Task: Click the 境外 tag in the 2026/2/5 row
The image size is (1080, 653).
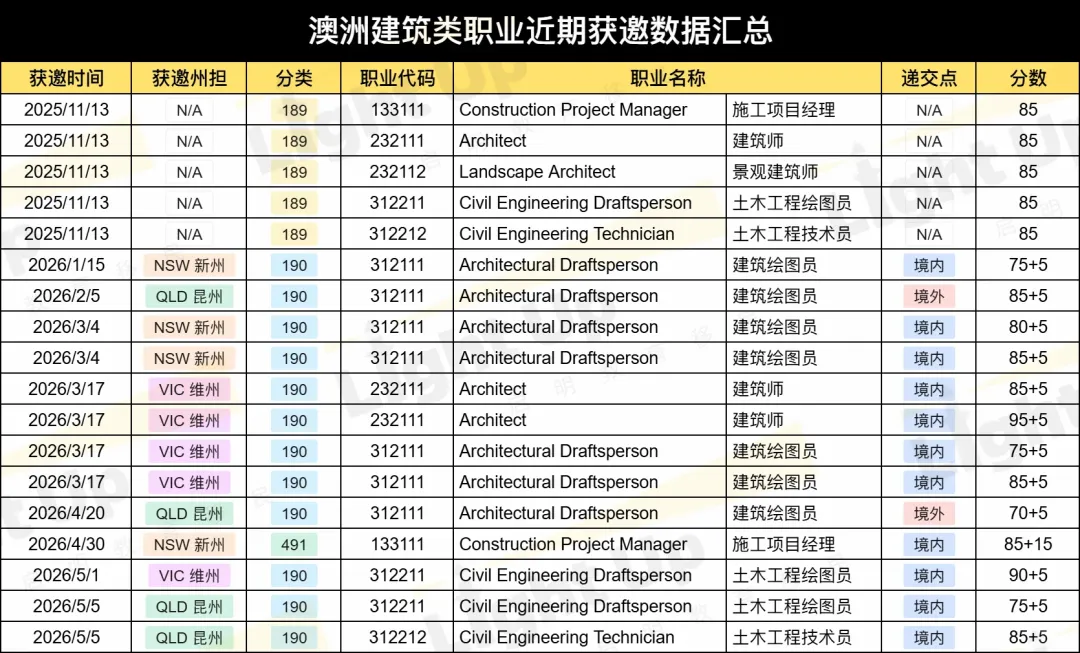Action: pyautogui.click(x=928, y=296)
